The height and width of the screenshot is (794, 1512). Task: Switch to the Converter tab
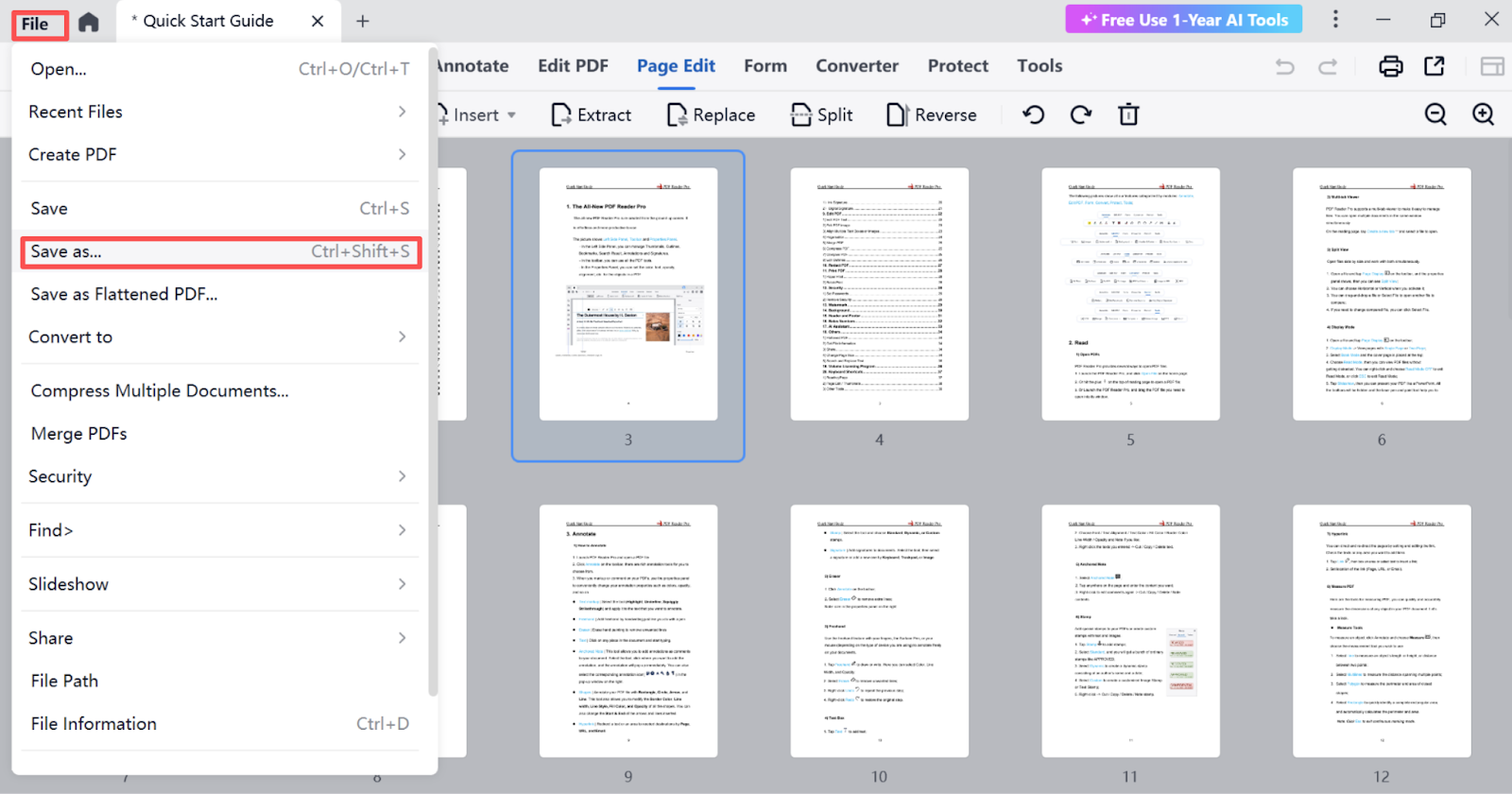pos(856,66)
